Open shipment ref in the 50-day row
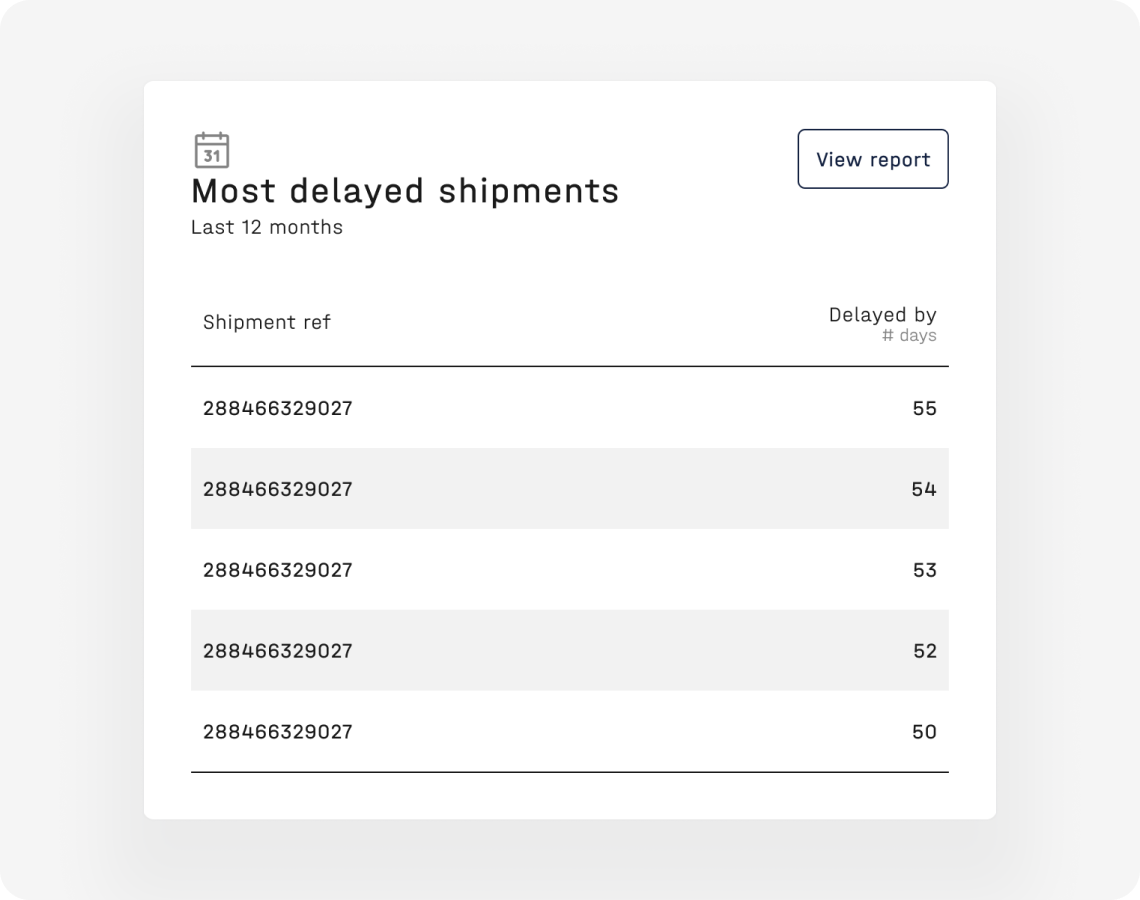This screenshot has height=900, width=1140. point(278,731)
